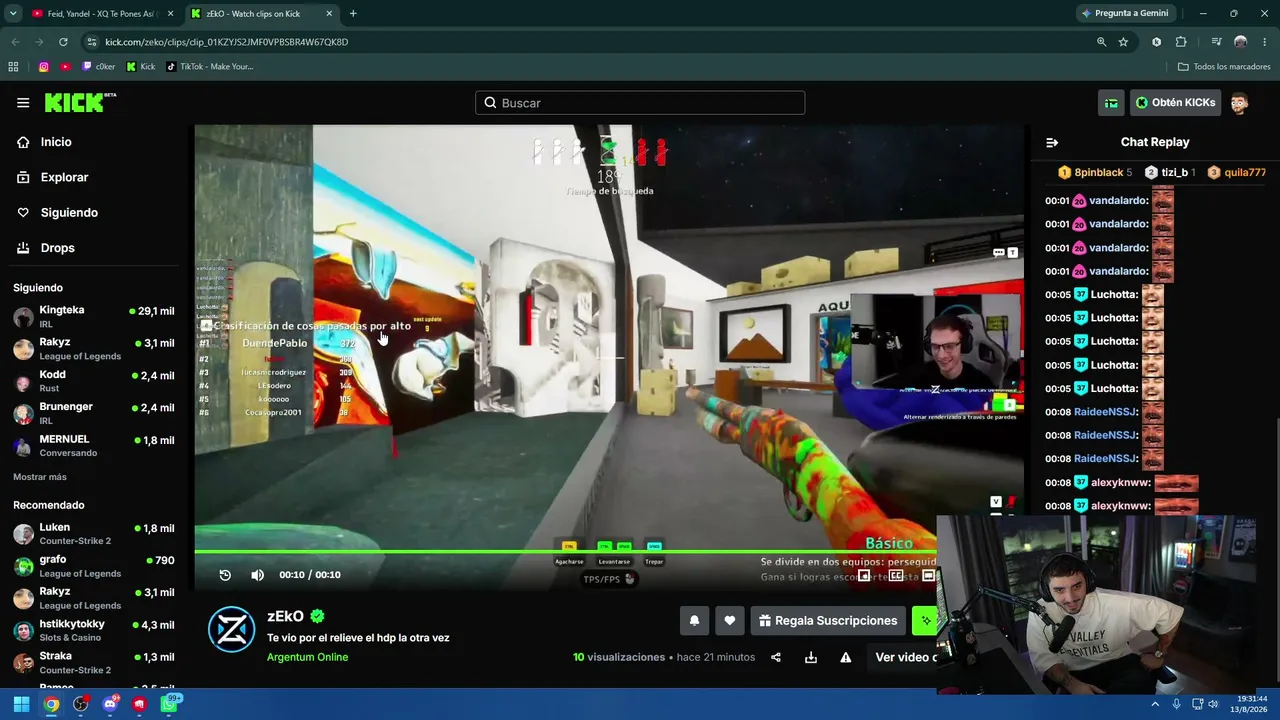Toggle theater mode on the clip
1280x720 pixels.
[x=928, y=575]
